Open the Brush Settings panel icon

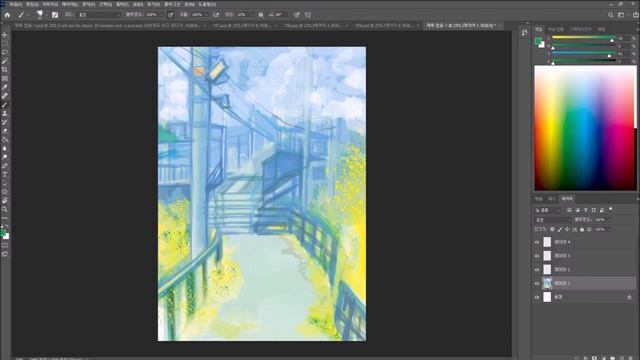click(55, 15)
